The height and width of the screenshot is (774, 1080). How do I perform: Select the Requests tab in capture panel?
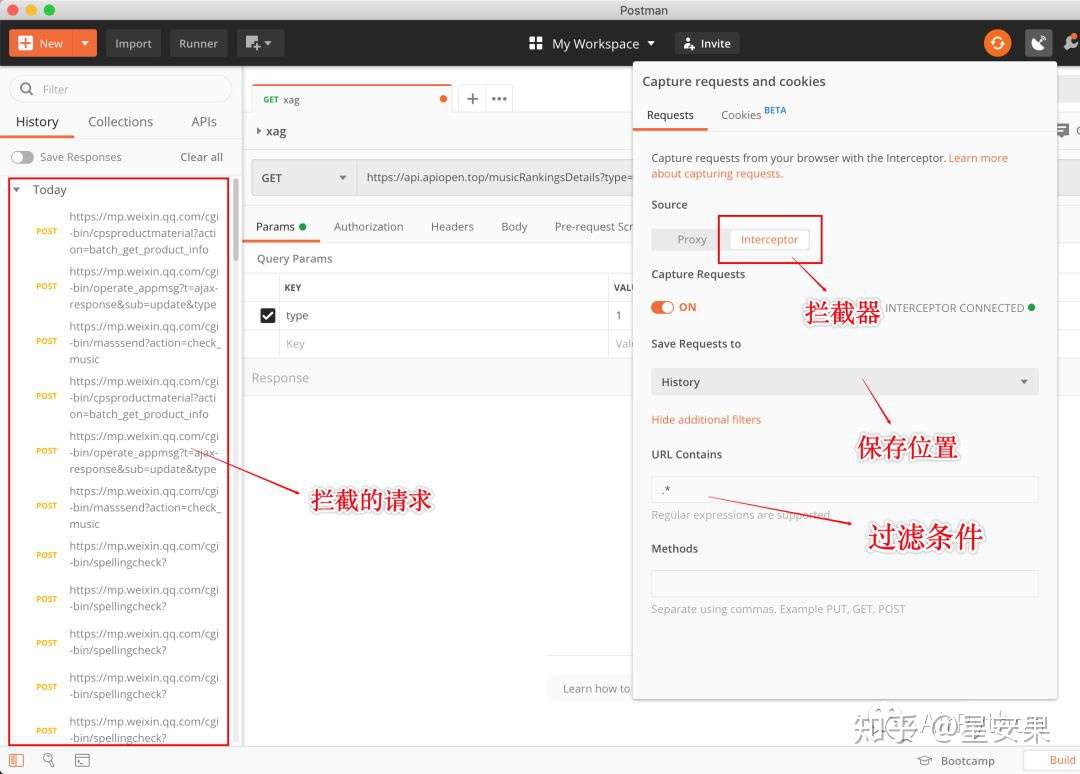point(670,115)
